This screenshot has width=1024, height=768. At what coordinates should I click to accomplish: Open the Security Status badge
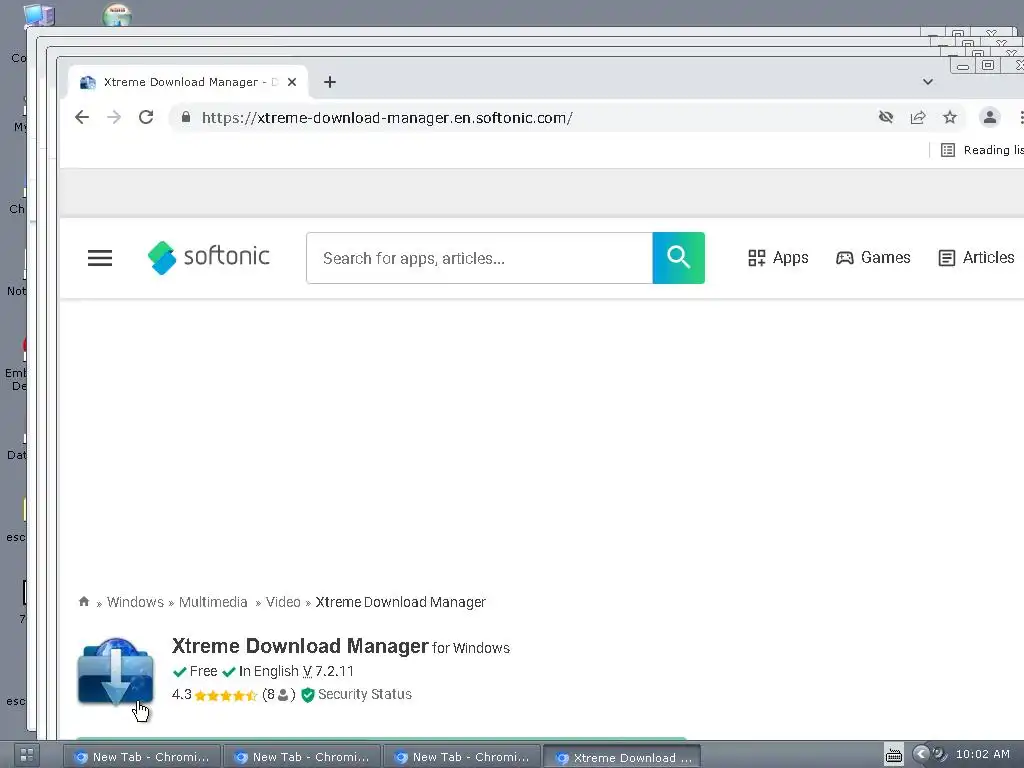[357, 695]
